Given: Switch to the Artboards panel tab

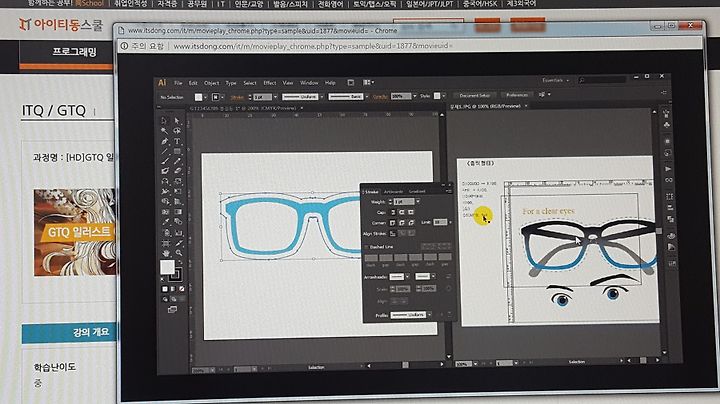Looking at the screenshot, I should click(394, 191).
